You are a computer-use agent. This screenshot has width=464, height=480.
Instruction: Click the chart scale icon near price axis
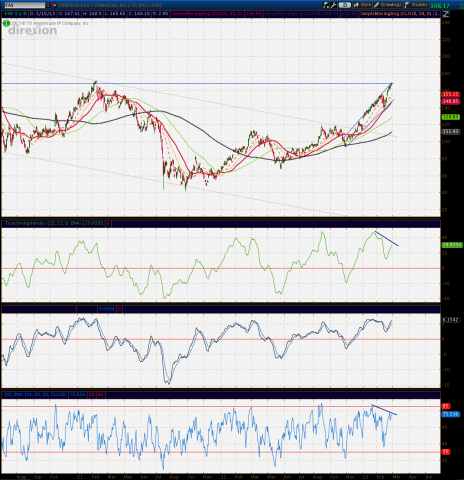coord(446,14)
